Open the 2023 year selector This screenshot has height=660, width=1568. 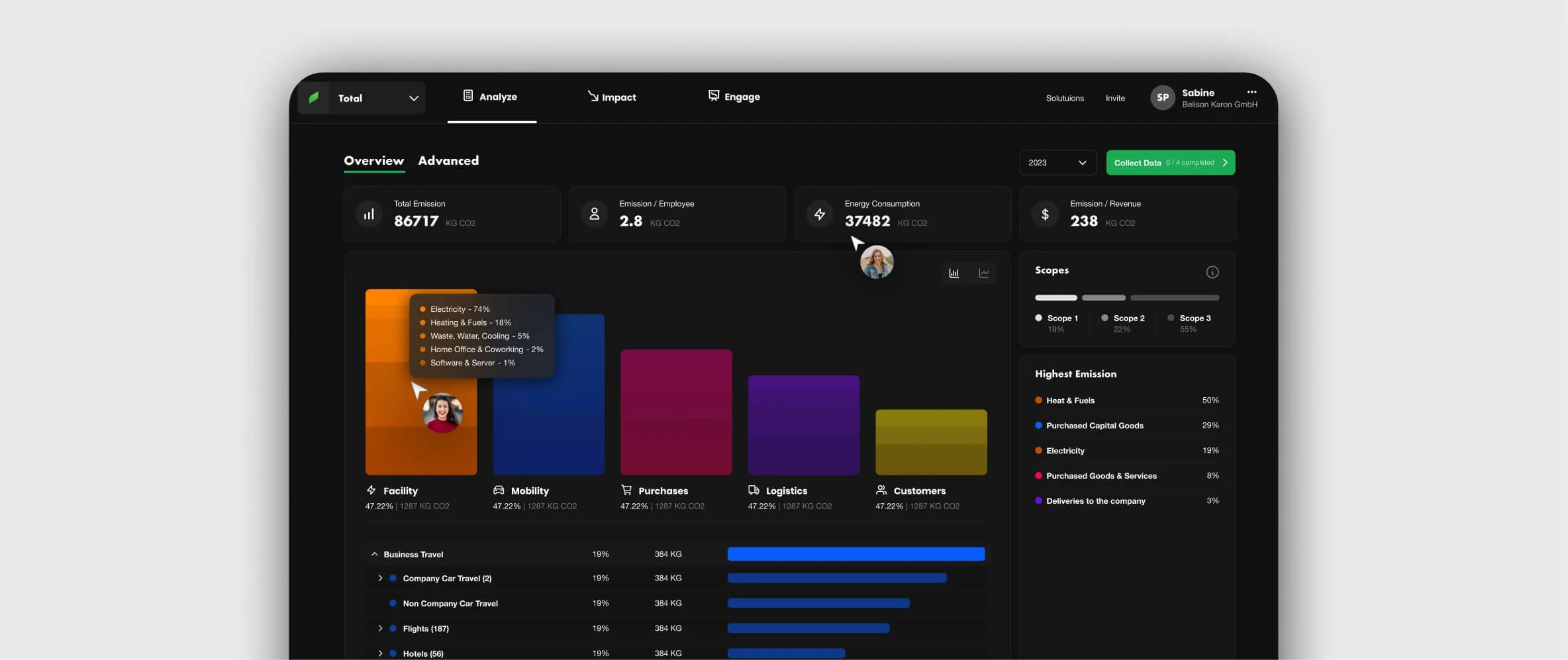pyautogui.click(x=1057, y=162)
